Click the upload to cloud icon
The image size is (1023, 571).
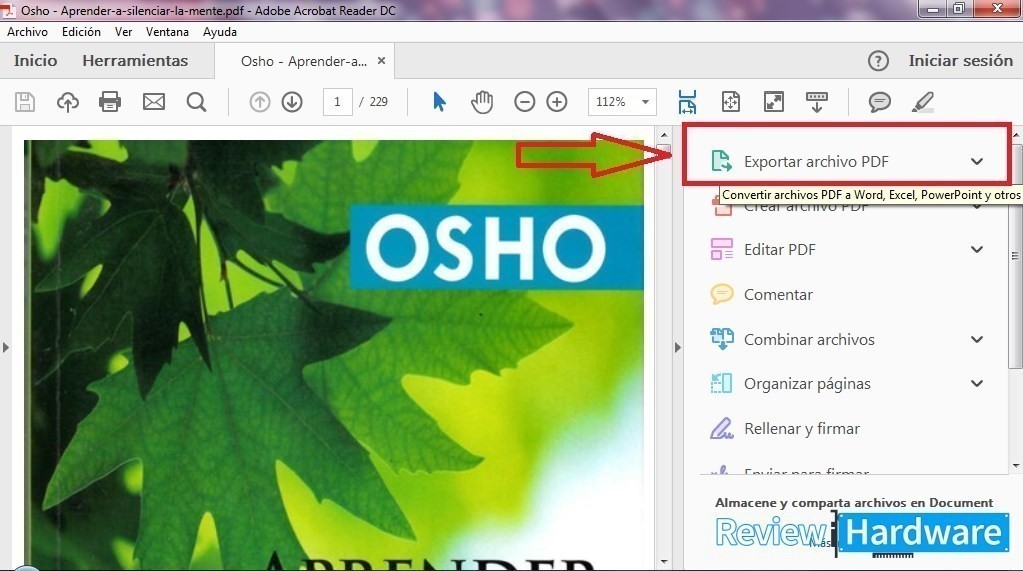click(x=68, y=102)
